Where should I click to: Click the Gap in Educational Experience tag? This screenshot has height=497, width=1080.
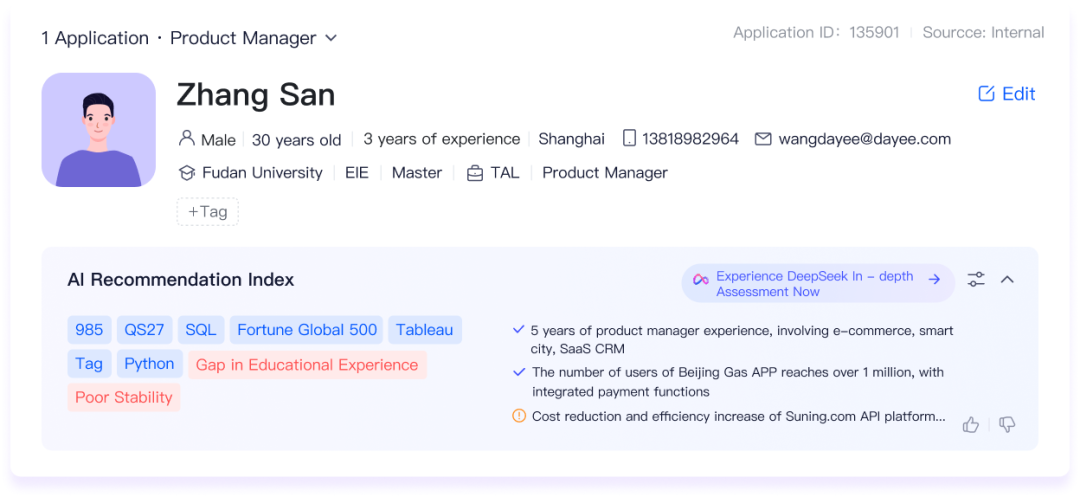[307, 365]
